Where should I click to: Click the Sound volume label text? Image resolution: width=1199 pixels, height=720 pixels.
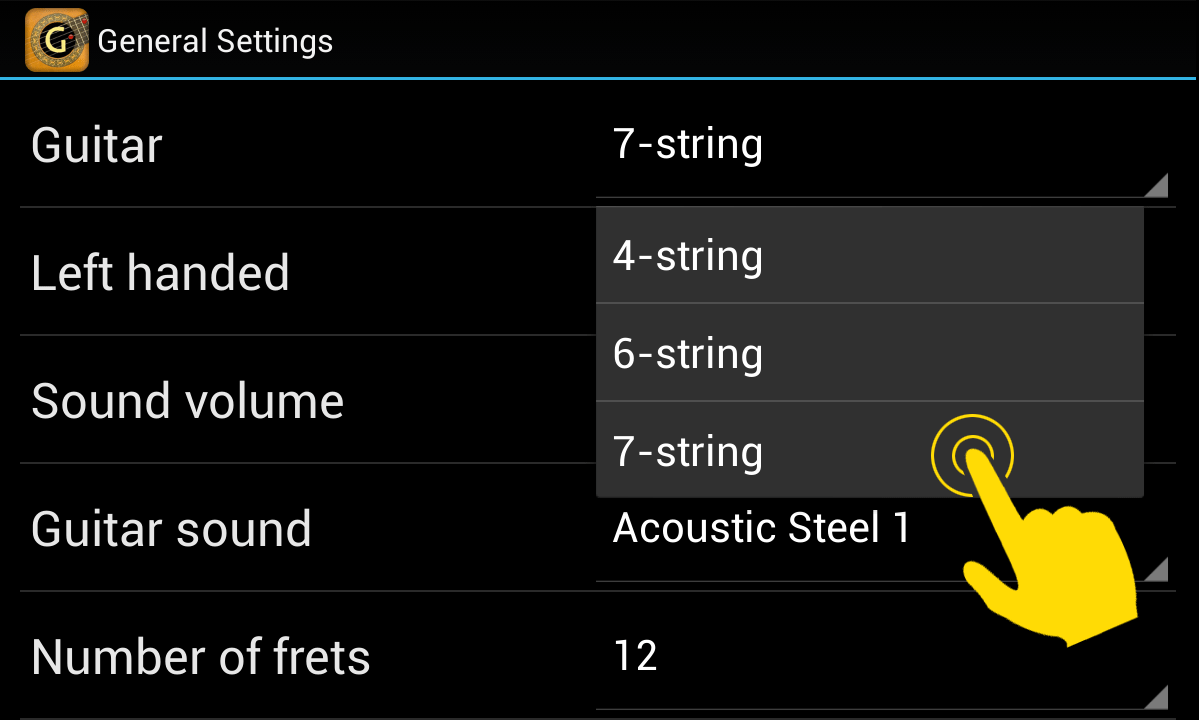pos(188,400)
